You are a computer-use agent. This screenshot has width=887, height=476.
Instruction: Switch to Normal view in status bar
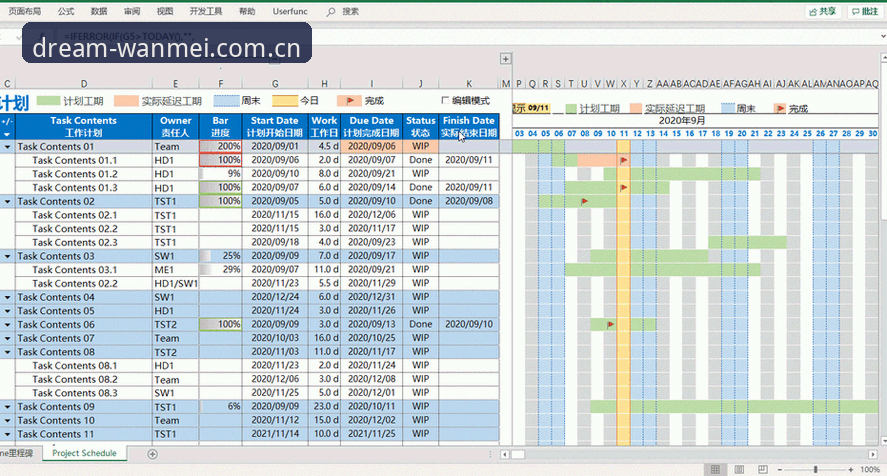[x=715, y=469]
